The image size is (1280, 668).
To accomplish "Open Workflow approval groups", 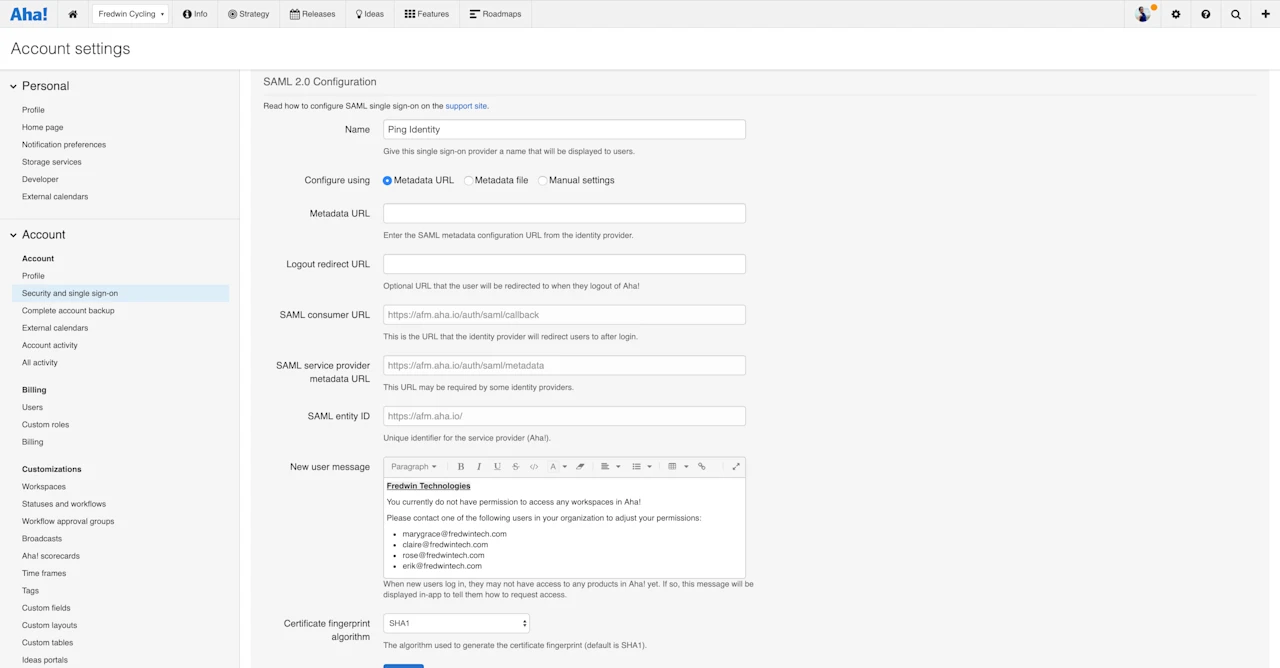I will coord(68,522).
